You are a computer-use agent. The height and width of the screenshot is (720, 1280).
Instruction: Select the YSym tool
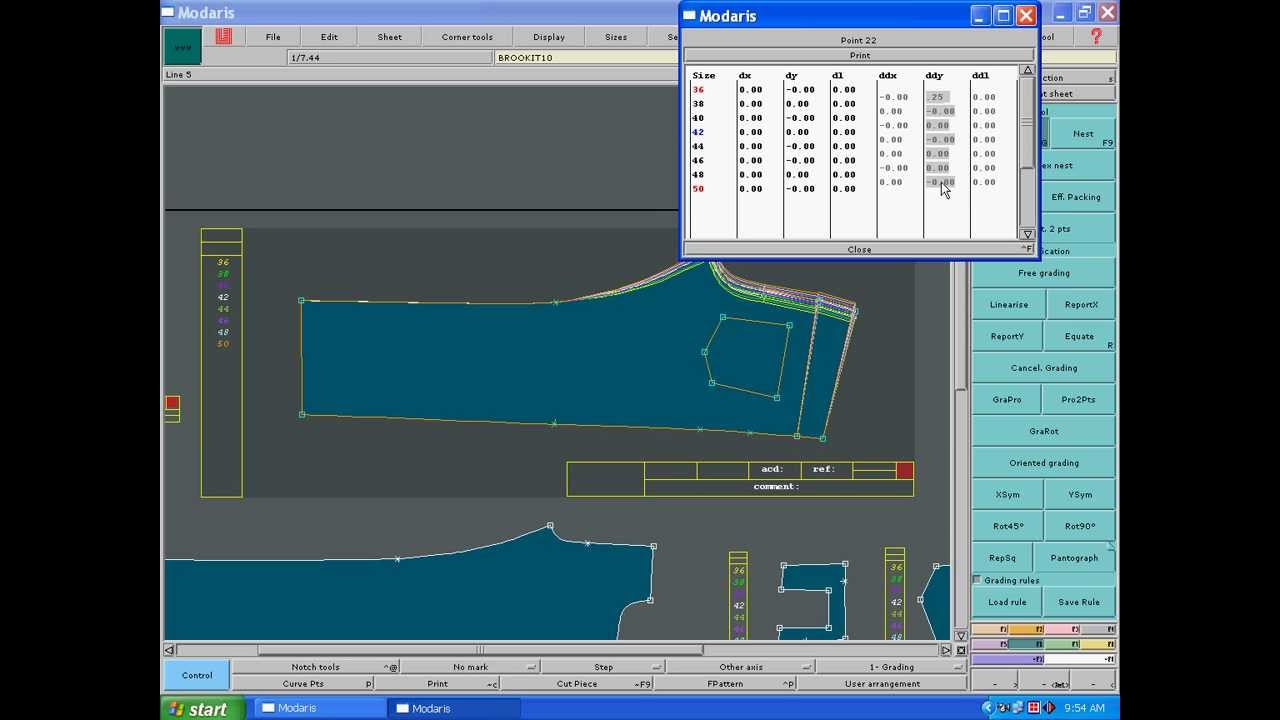click(x=1079, y=495)
